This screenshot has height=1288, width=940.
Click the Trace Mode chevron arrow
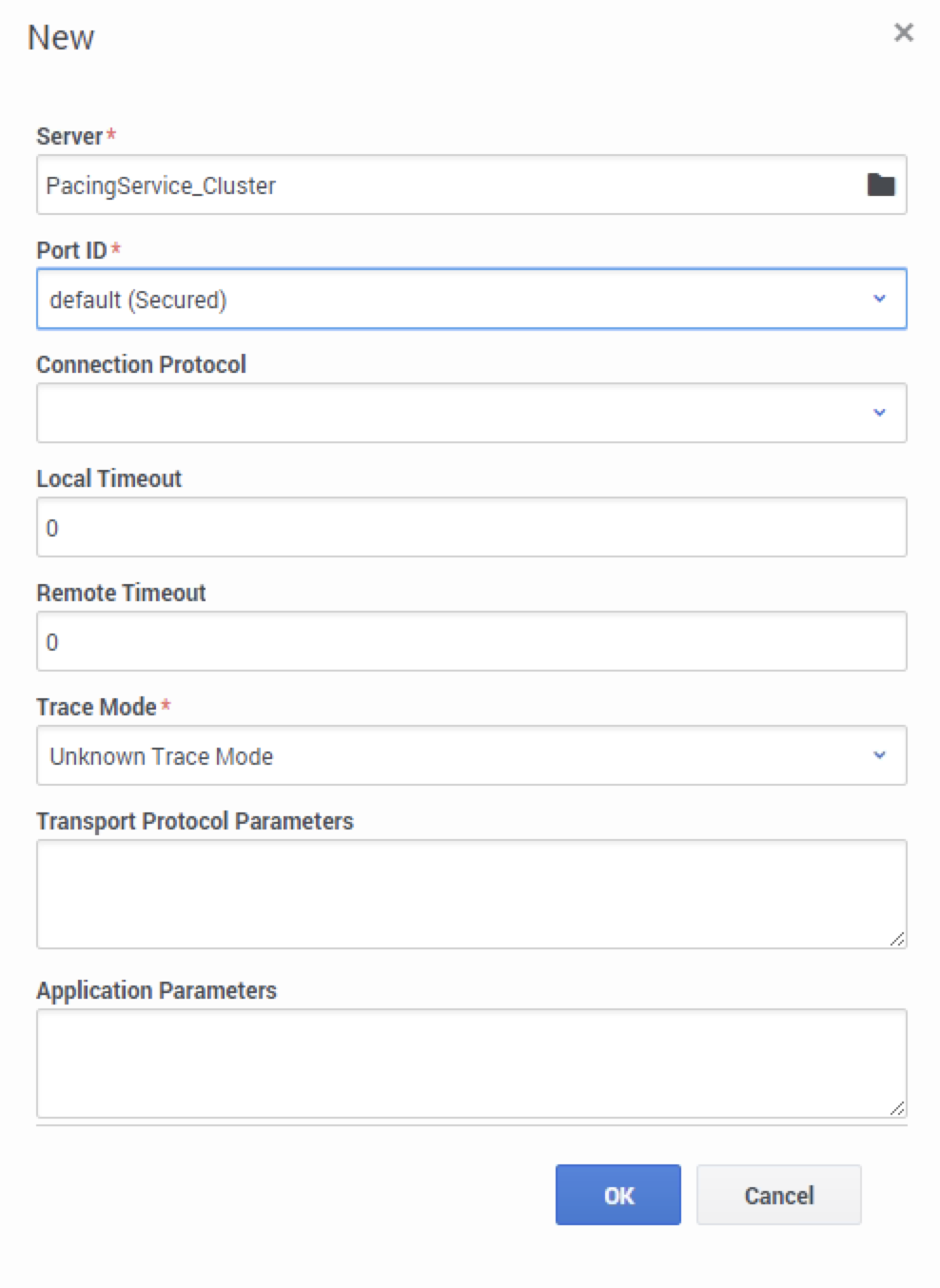click(879, 755)
